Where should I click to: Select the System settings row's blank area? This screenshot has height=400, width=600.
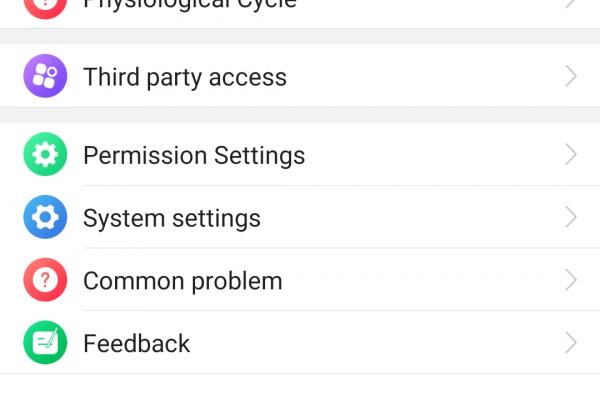(x=412, y=217)
